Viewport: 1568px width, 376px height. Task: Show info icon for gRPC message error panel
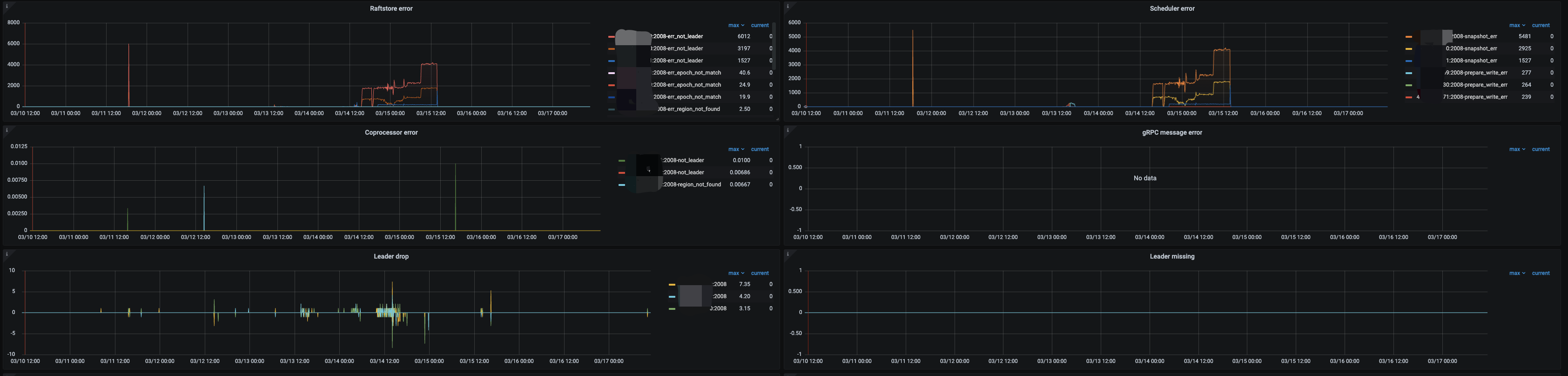(x=787, y=130)
